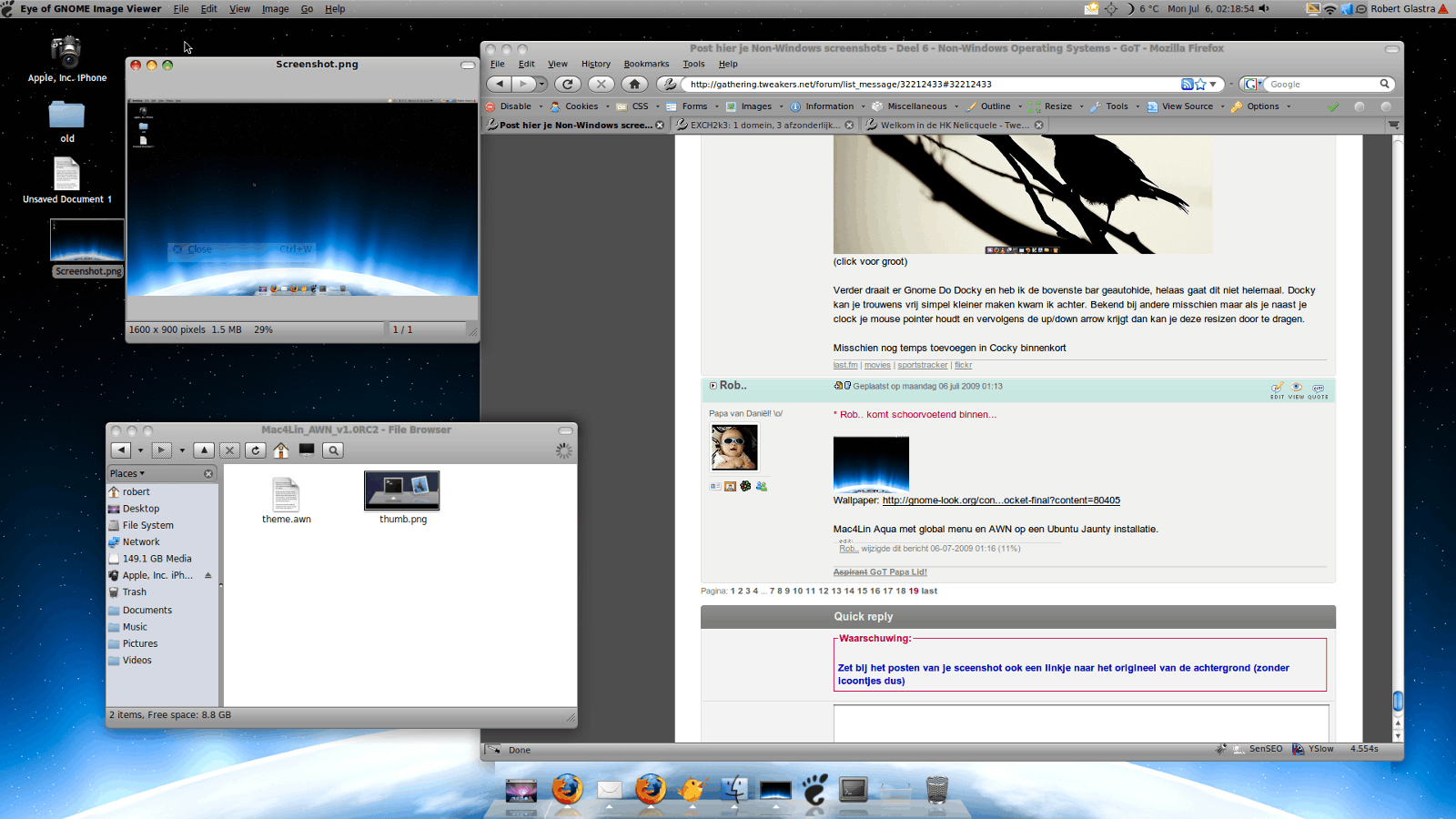Open the CSS dropdown in Web Developer toolbar
1456x819 pixels.
[x=639, y=106]
